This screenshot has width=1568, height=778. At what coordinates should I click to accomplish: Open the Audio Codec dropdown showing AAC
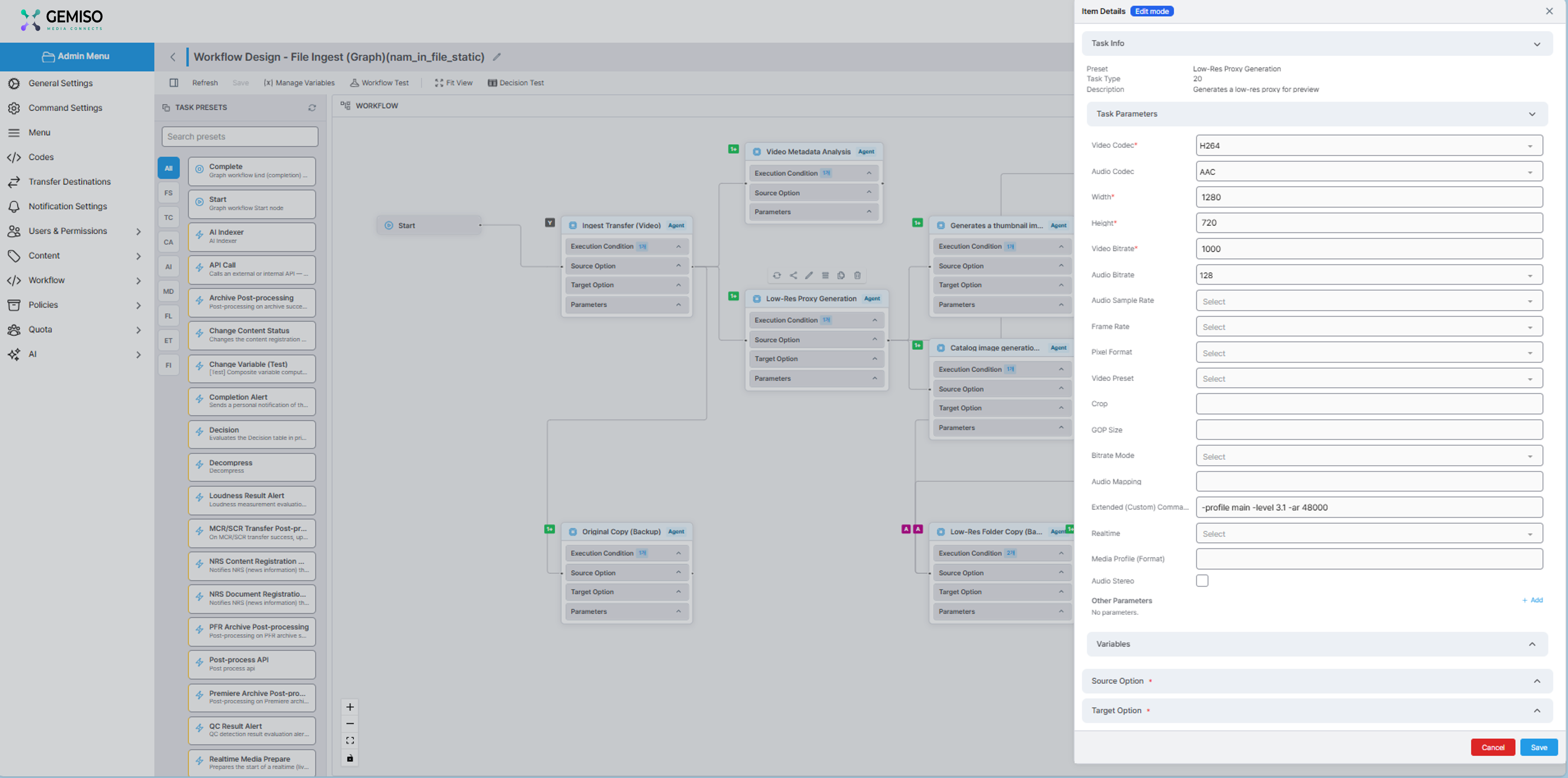[x=1368, y=172]
